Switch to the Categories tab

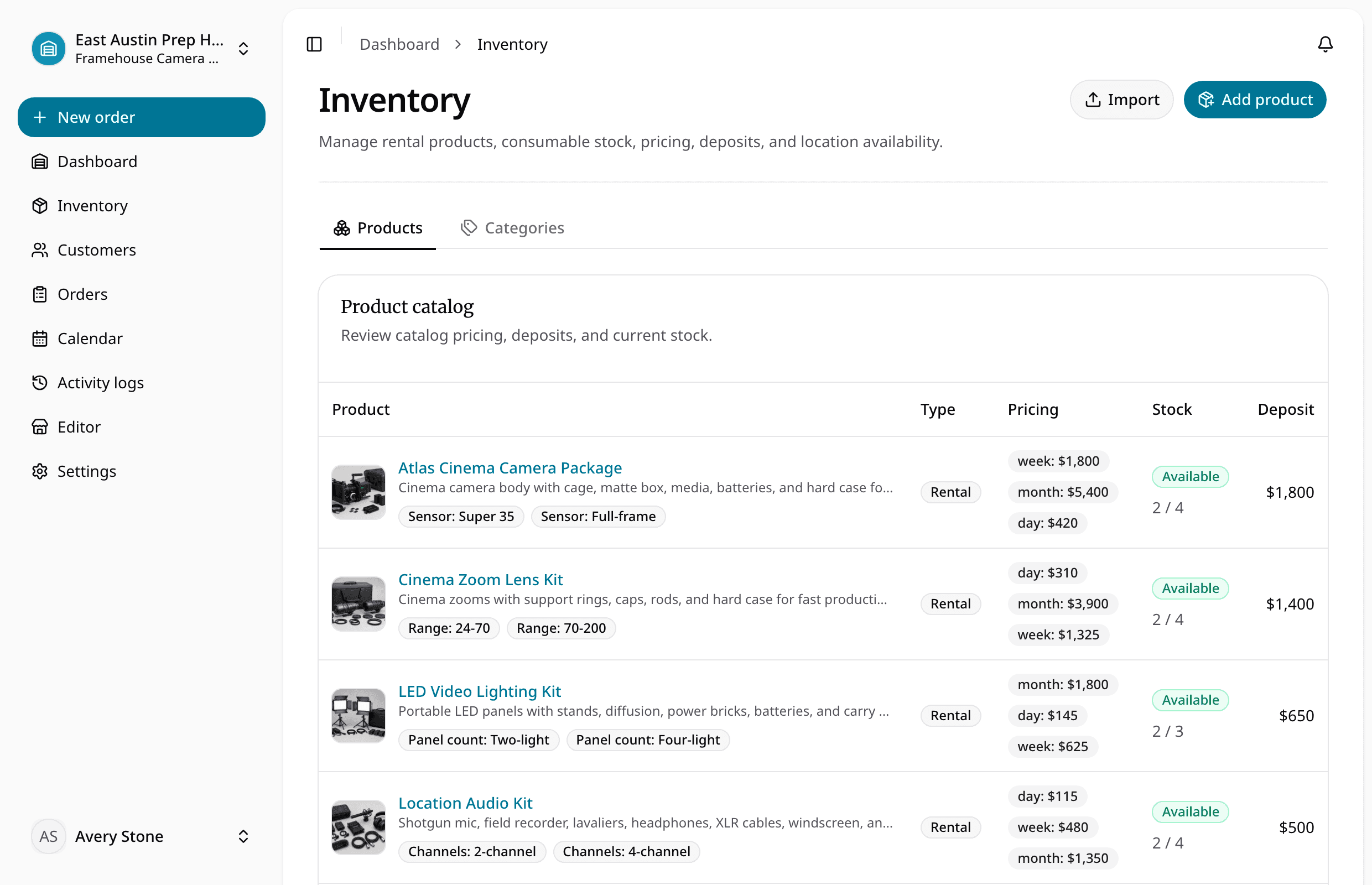click(512, 228)
